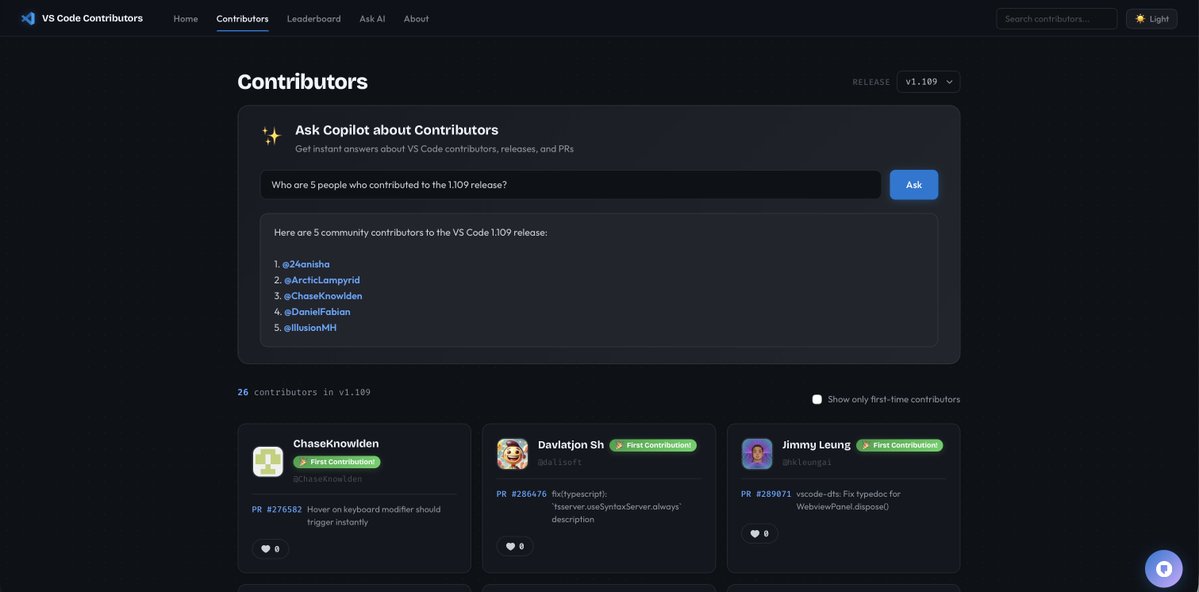Focus the Search contributors field
1199x592 pixels.
coord(1056,18)
